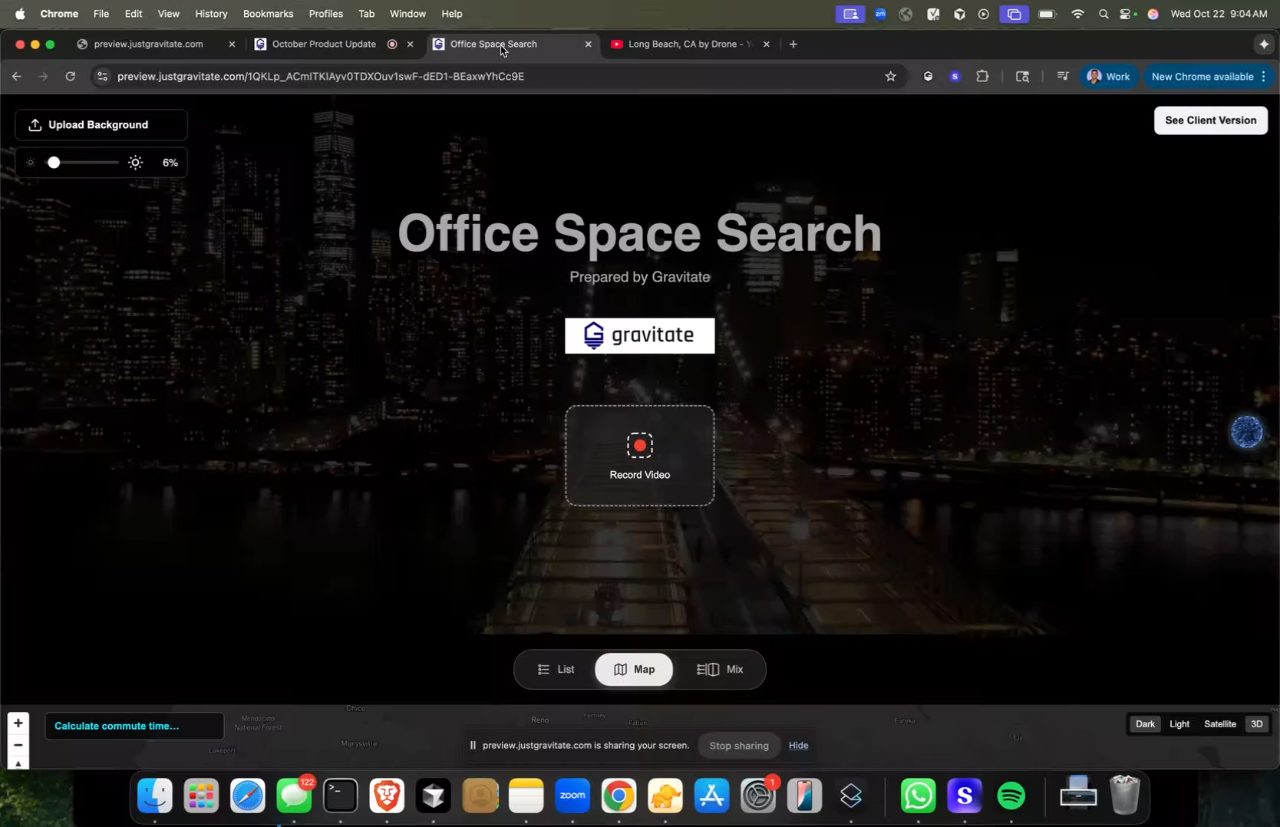The width and height of the screenshot is (1280, 827).
Task: Click the upload arrow icon beside Upload Background
Action: 35,125
